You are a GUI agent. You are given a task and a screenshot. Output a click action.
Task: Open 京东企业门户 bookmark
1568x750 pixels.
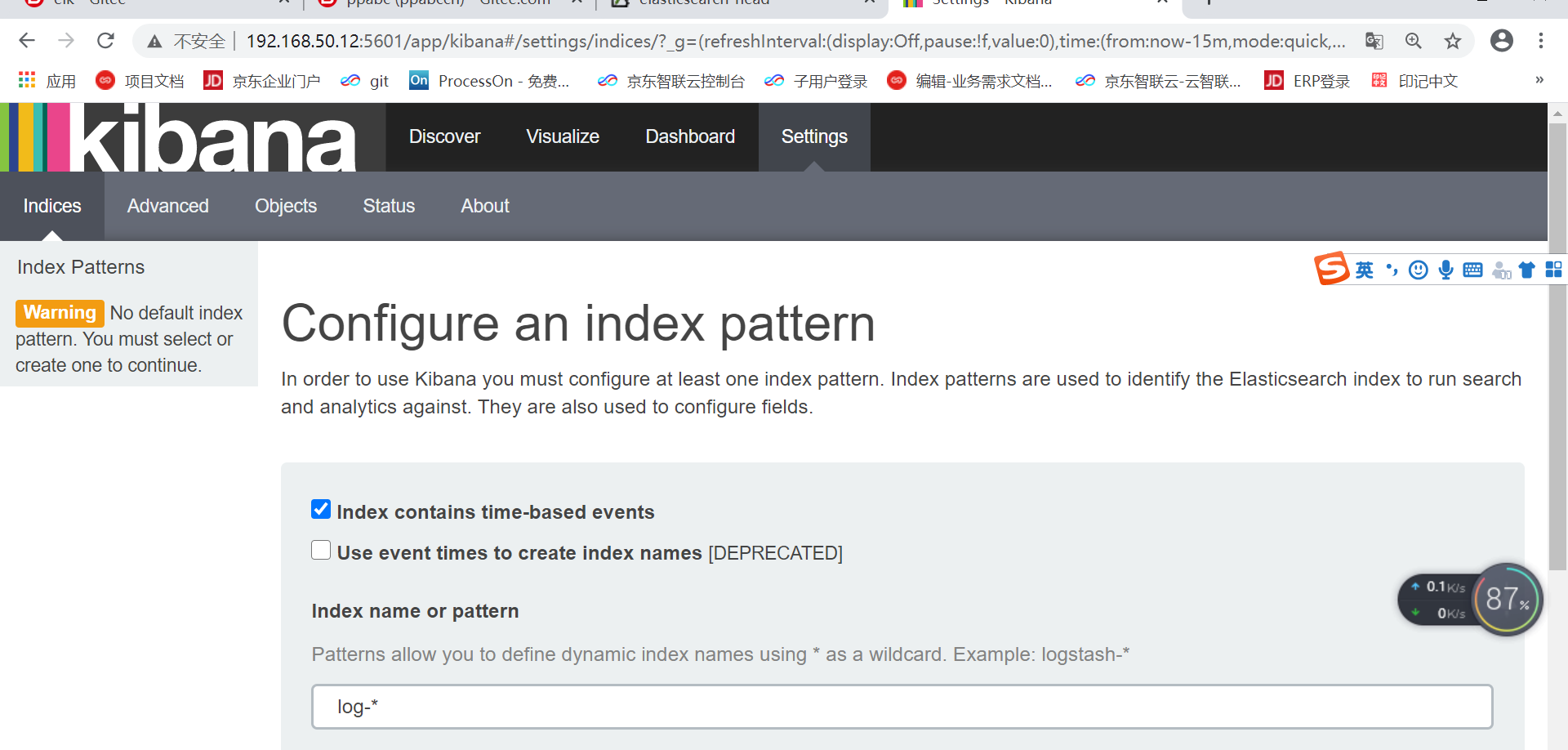(262, 81)
